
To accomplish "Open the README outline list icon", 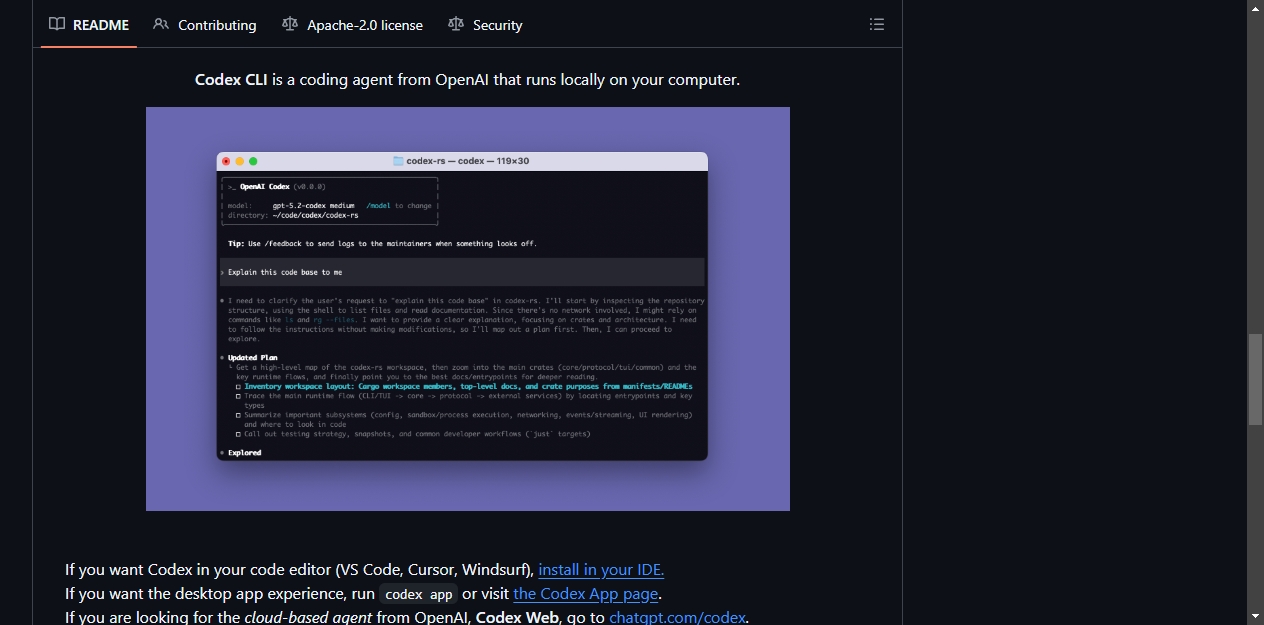I will (x=877, y=24).
